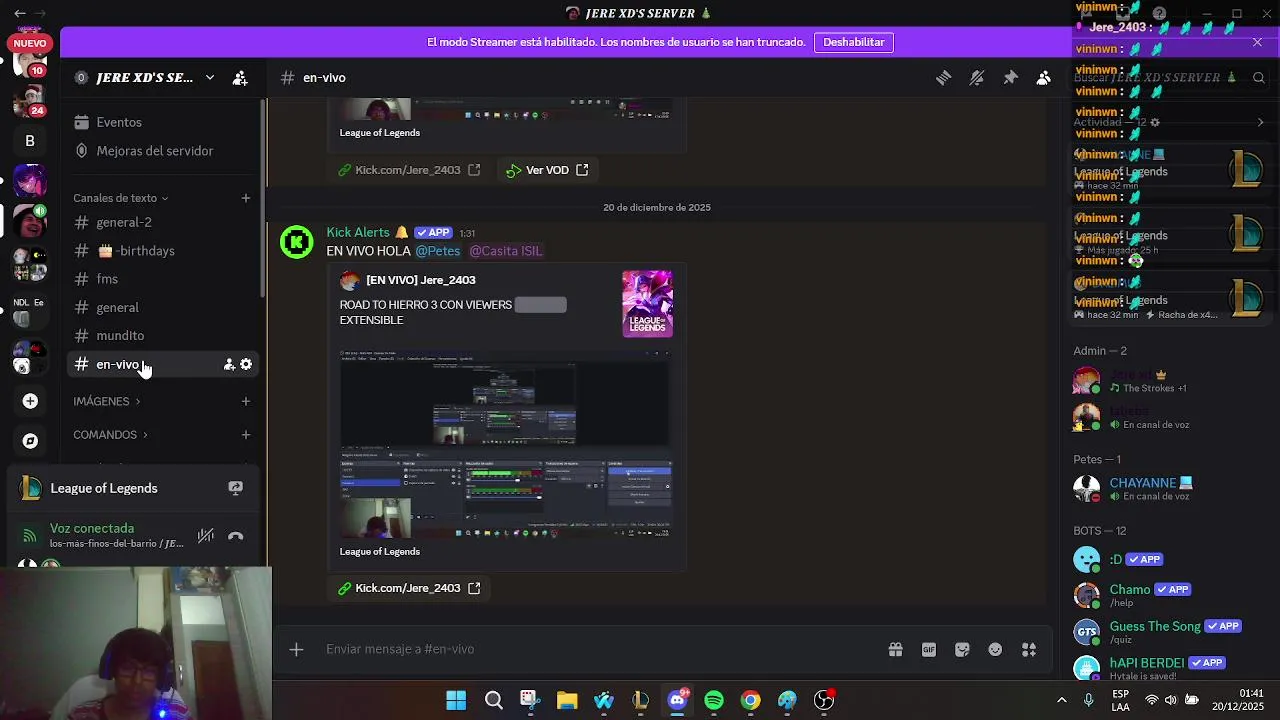Click the Kick Alerts username
The image size is (1280, 720).
[358, 232]
